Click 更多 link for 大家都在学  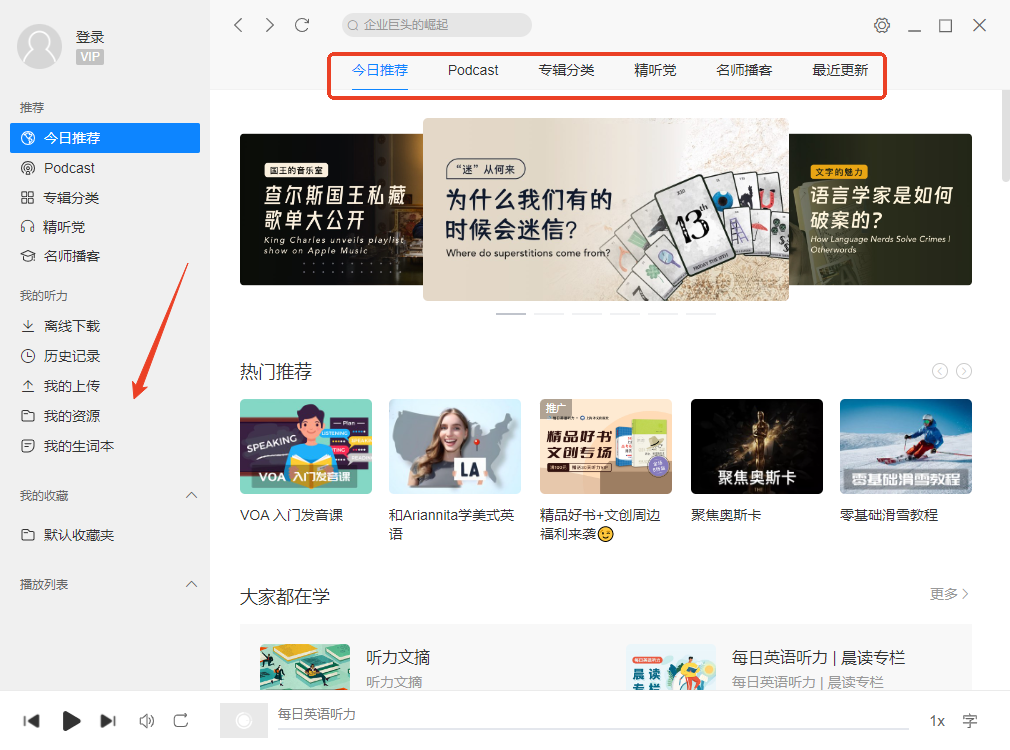click(949, 594)
